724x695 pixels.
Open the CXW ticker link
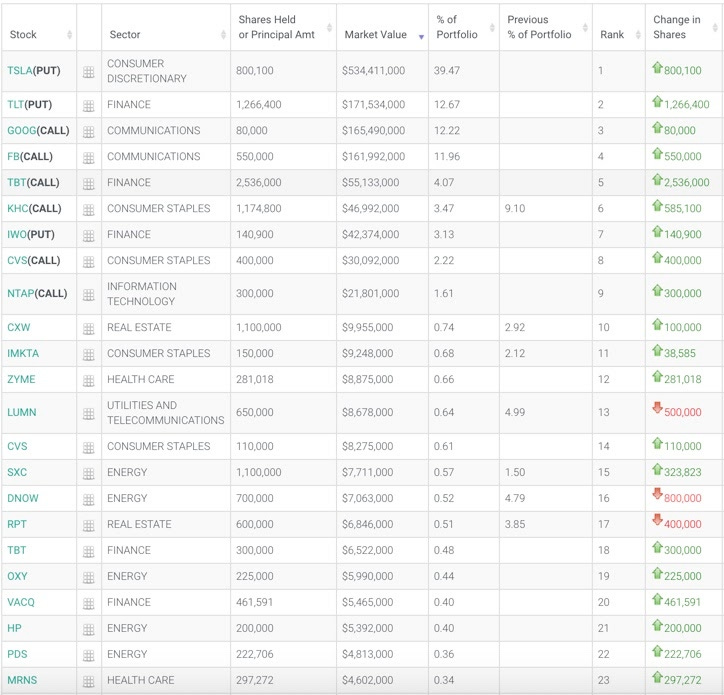(18, 327)
